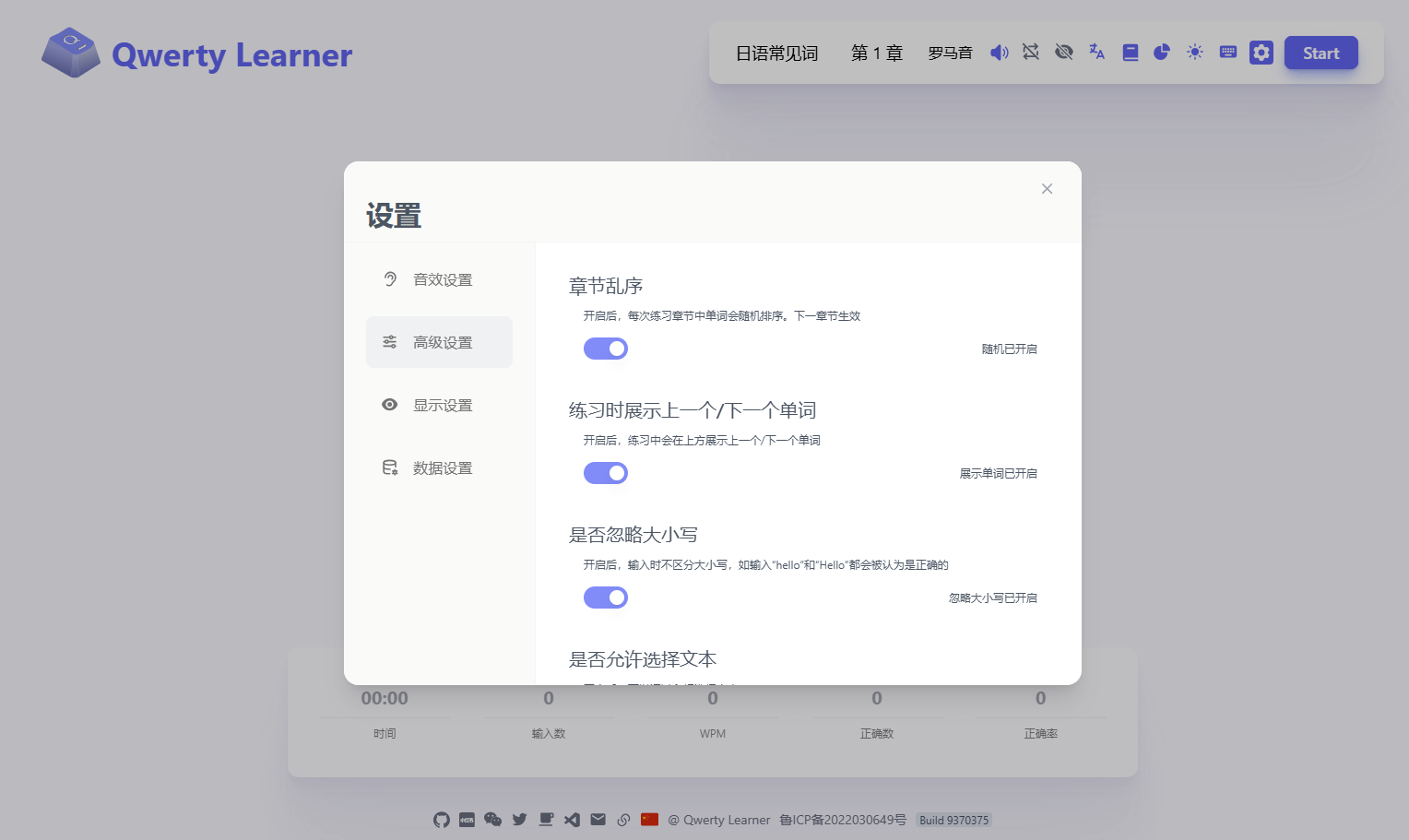Toggle the 练习时展示上一个/下一个单词 switch
The height and width of the screenshot is (840, 1409).
606,473
